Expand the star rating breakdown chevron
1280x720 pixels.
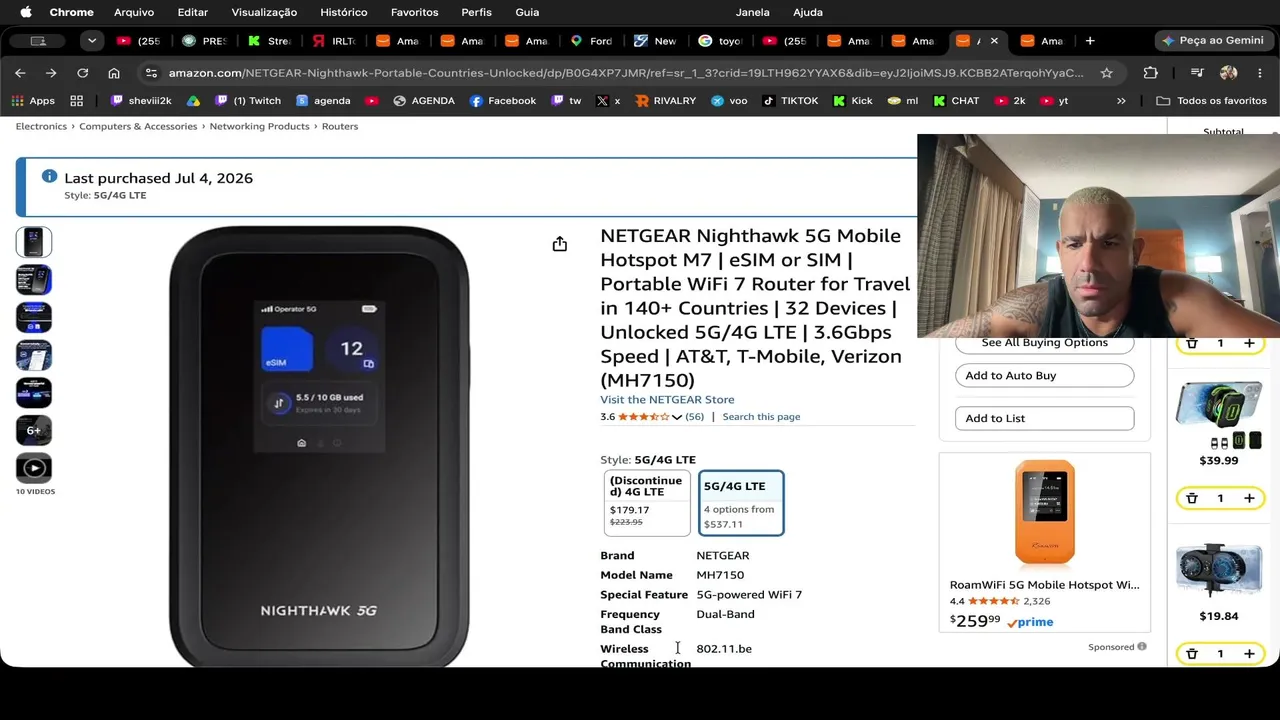coord(677,417)
